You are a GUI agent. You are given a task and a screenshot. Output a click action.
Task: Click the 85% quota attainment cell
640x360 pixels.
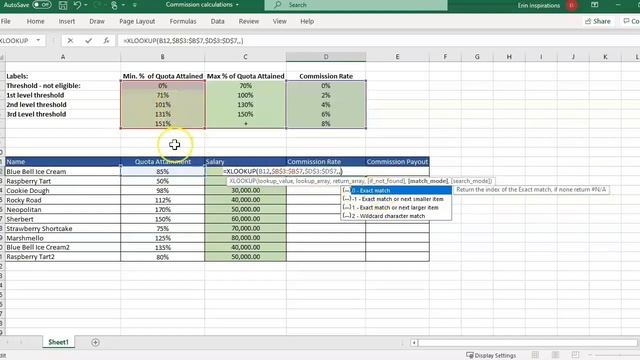tap(162, 171)
